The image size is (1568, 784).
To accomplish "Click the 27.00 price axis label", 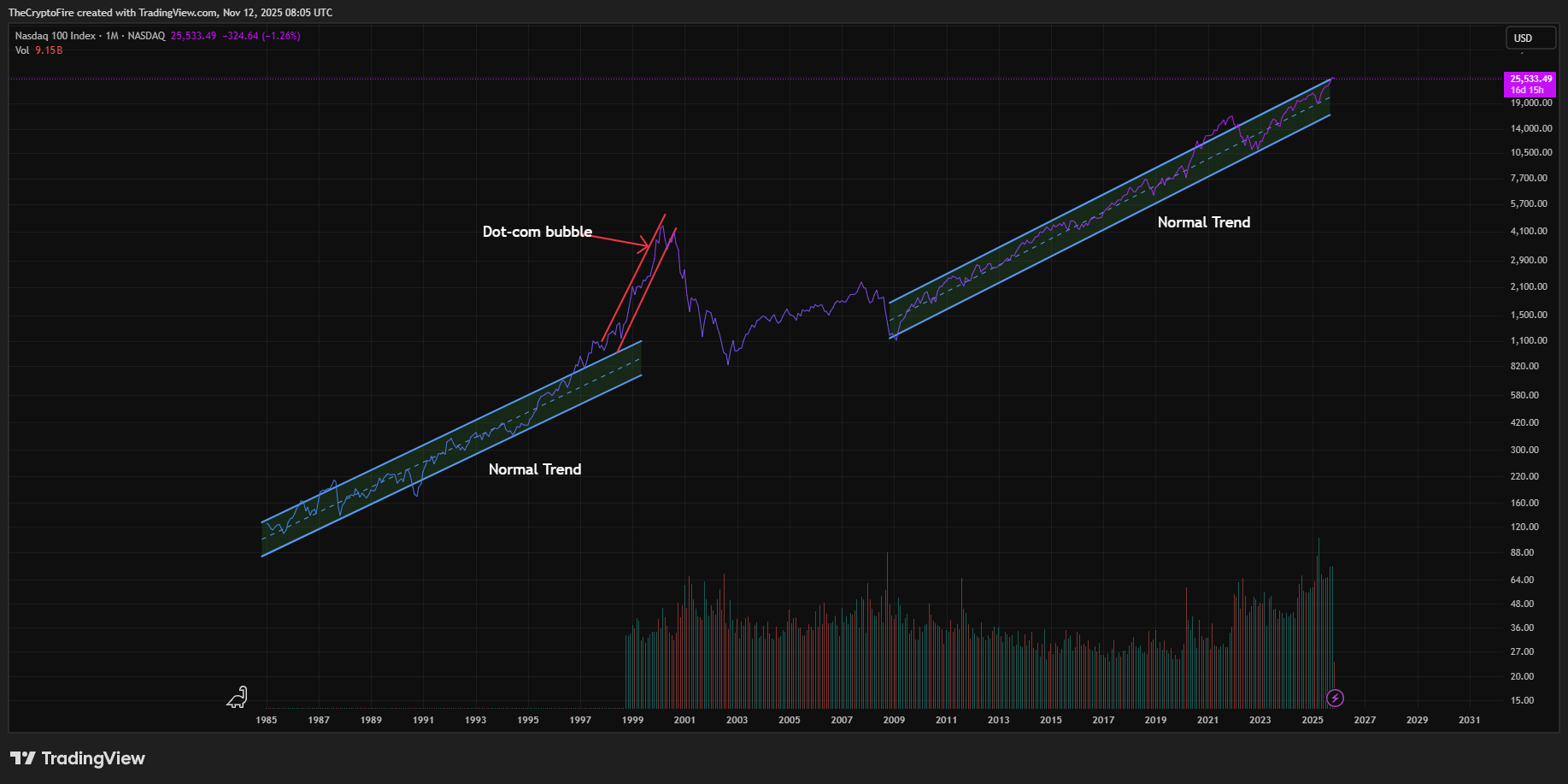I will 1522,652.
